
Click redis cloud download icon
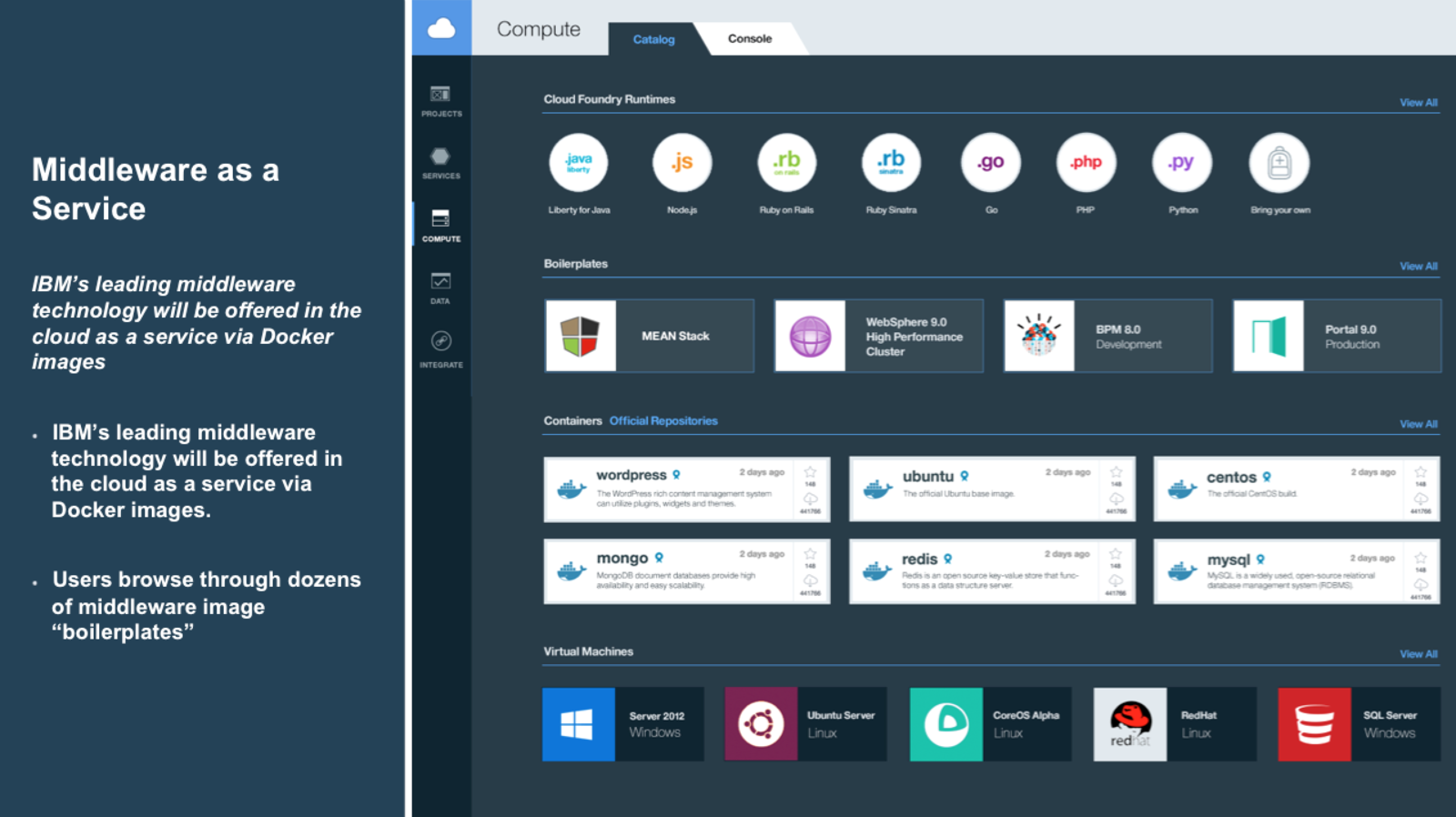(1116, 580)
